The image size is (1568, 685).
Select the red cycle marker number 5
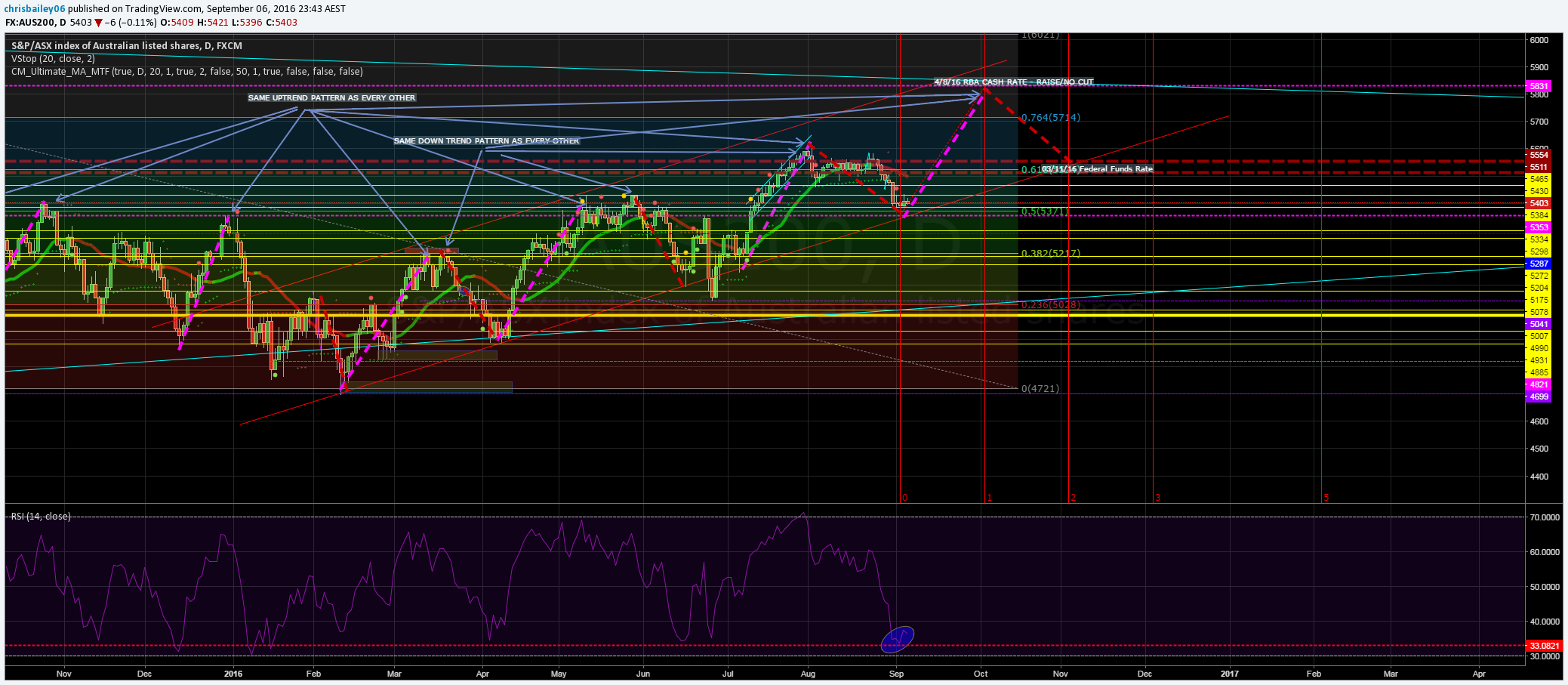[1326, 498]
